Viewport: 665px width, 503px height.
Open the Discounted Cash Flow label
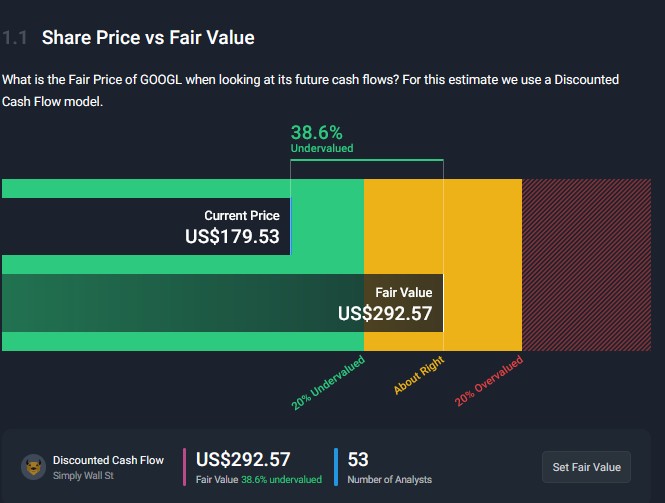(x=108, y=460)
